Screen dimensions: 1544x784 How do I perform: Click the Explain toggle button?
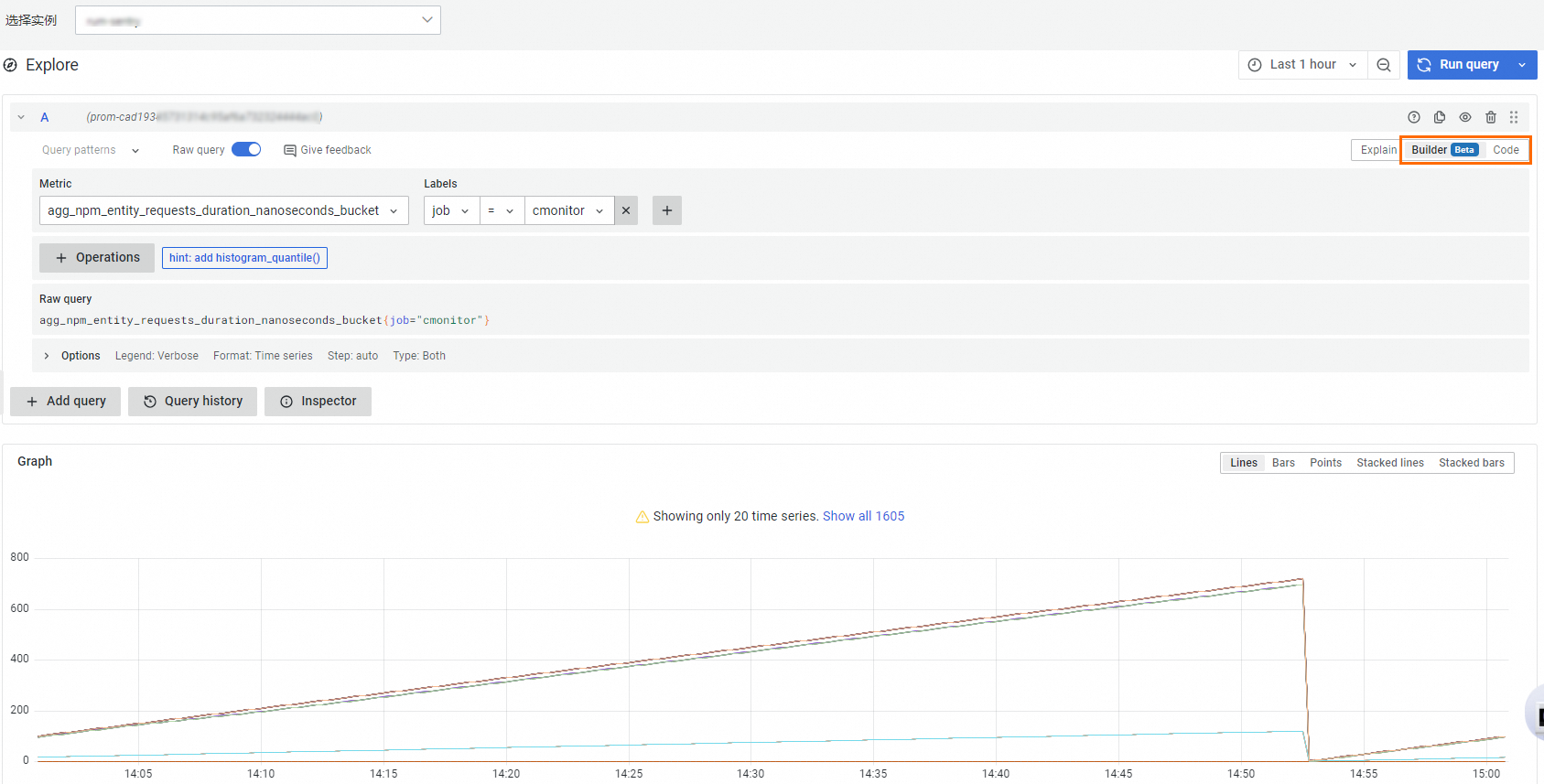1378,150
